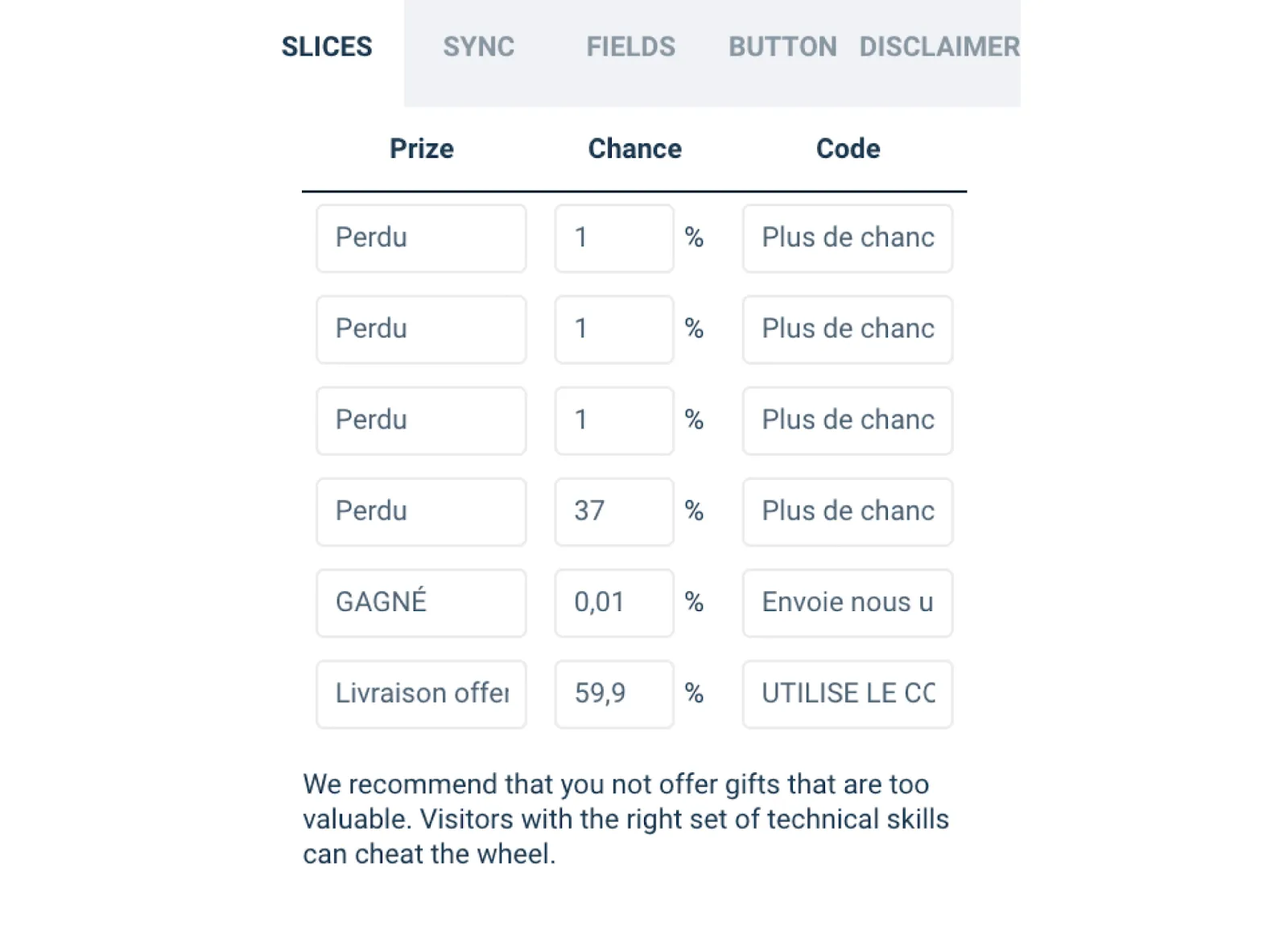
Task: Edit the 59,9 chance field
Action: click(614, 693)
